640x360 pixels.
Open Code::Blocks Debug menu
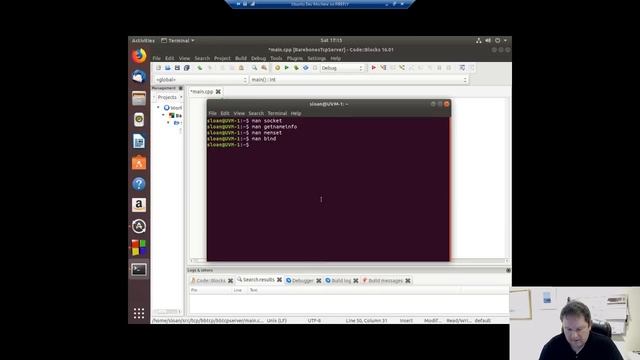coord(258,58)
